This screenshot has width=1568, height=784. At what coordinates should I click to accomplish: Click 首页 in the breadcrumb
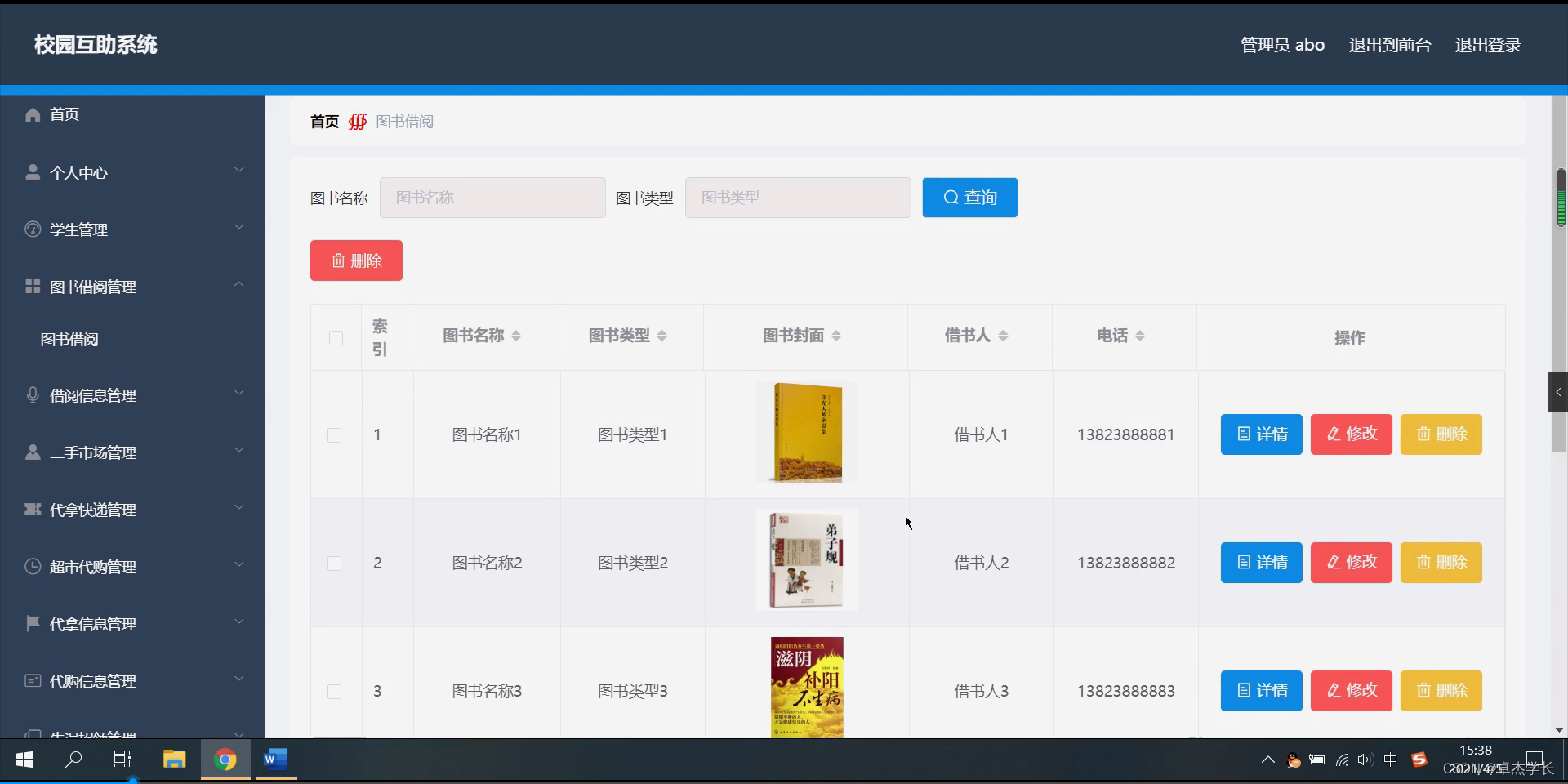tap(323, 121)
